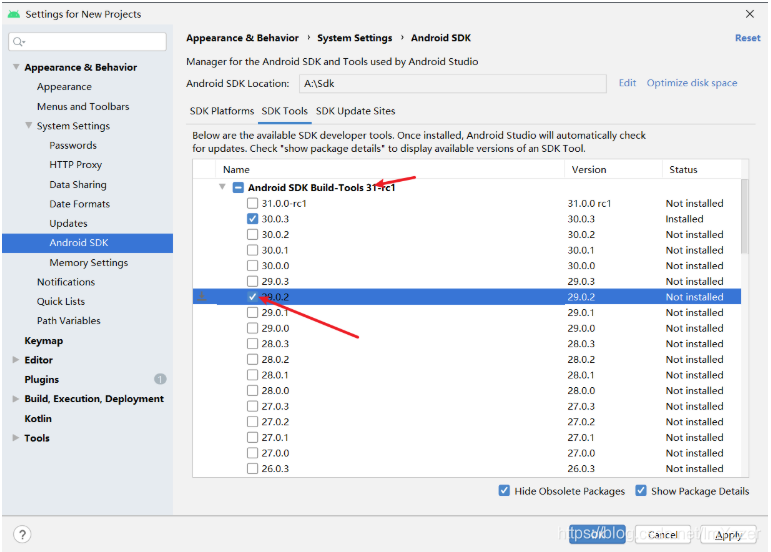Click the Reset link
This screenshot has height=552, width=771.
coord(747,38)
